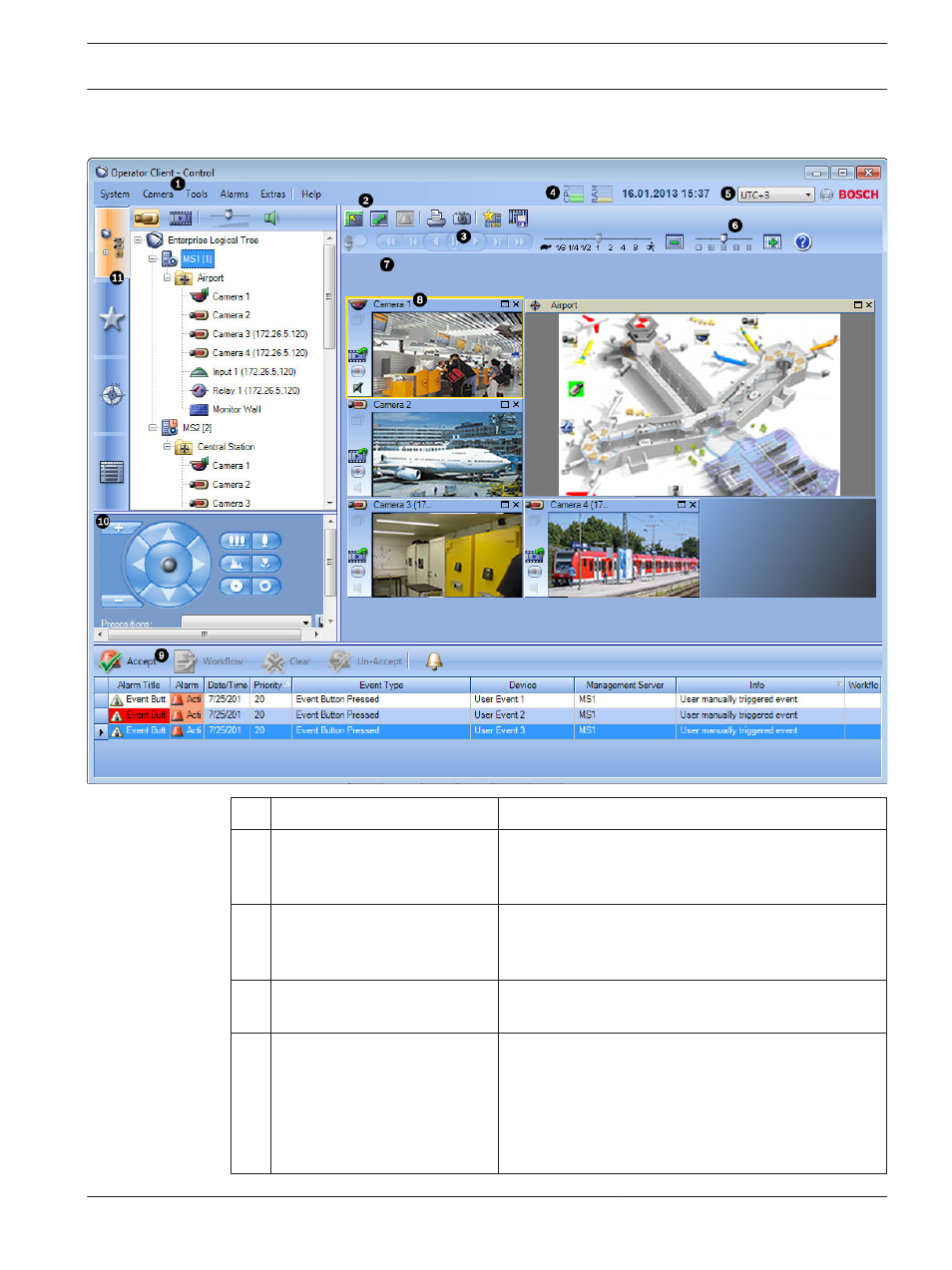Click the green double-arrow image toolbar icon
Viewport: 952px width, 1270px height.
[379, 217]
